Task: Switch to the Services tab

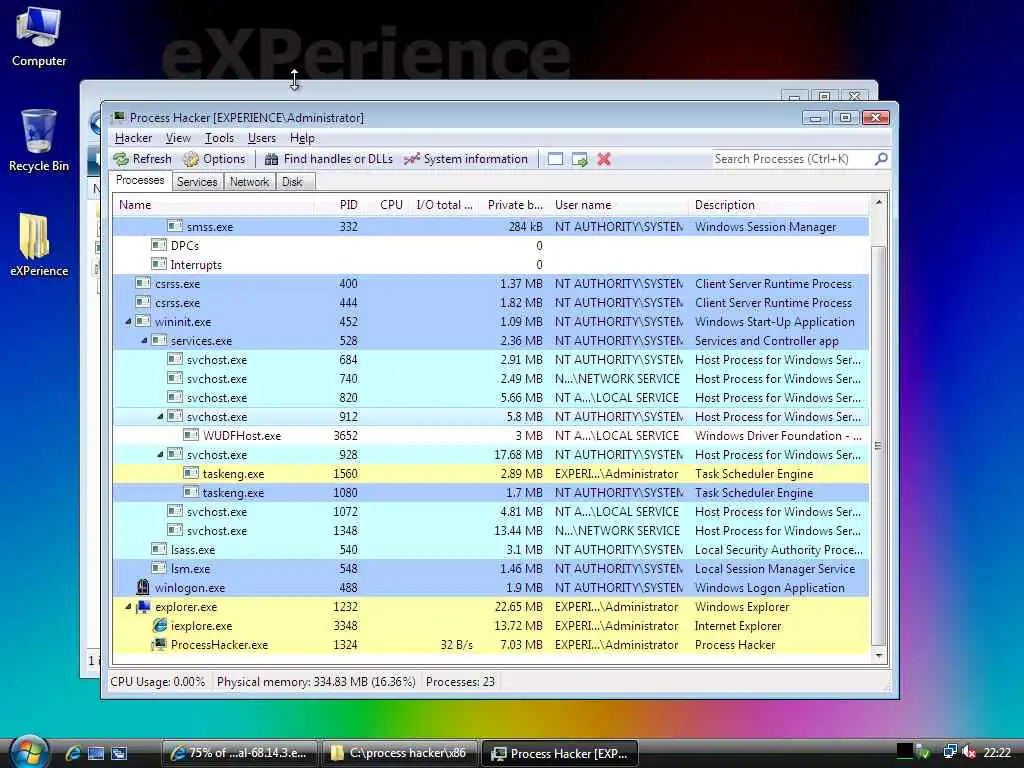Action: click(x=197, y=182)
